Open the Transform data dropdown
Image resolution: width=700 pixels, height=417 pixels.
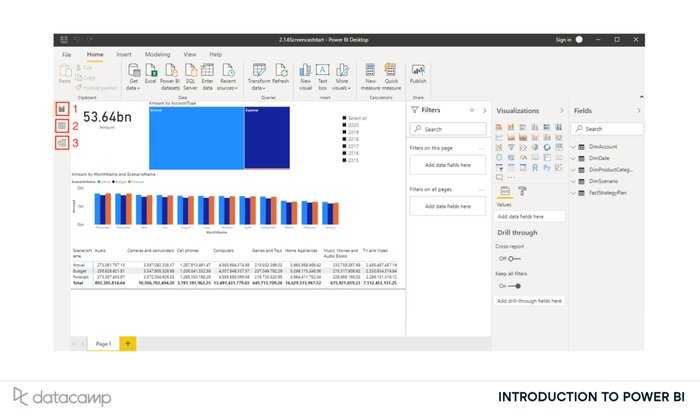pos(259,77)
